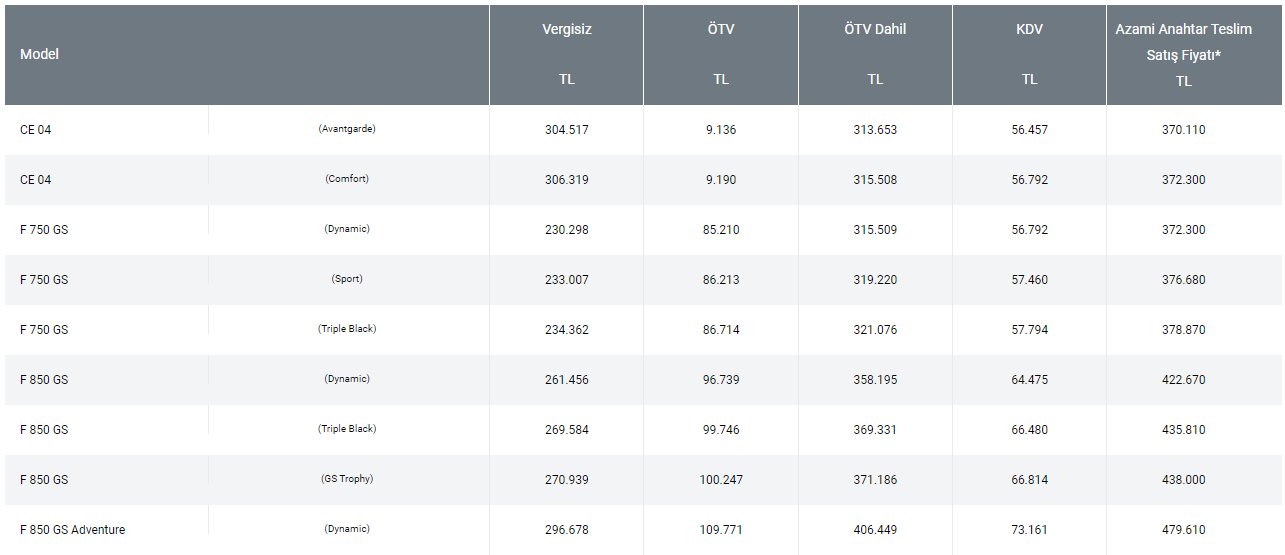Select the ÖTV Dahil column header
1285x555 pixels.
[x=875, y=55]
